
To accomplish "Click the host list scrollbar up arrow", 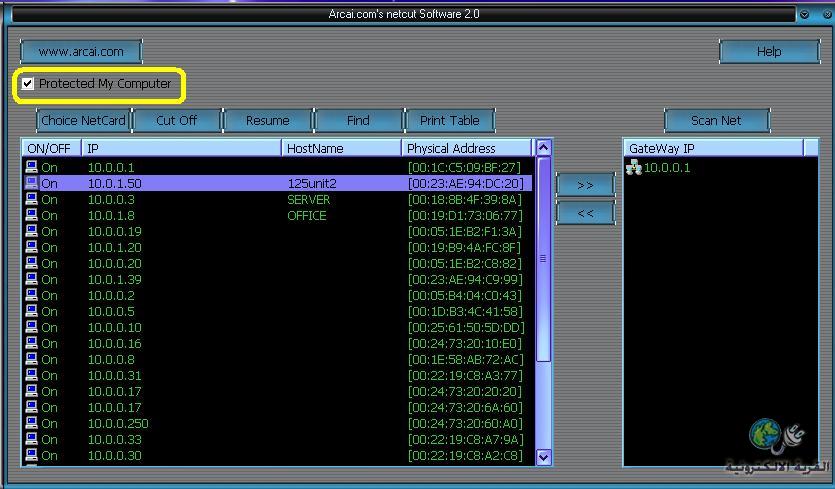I will [543, 148].
